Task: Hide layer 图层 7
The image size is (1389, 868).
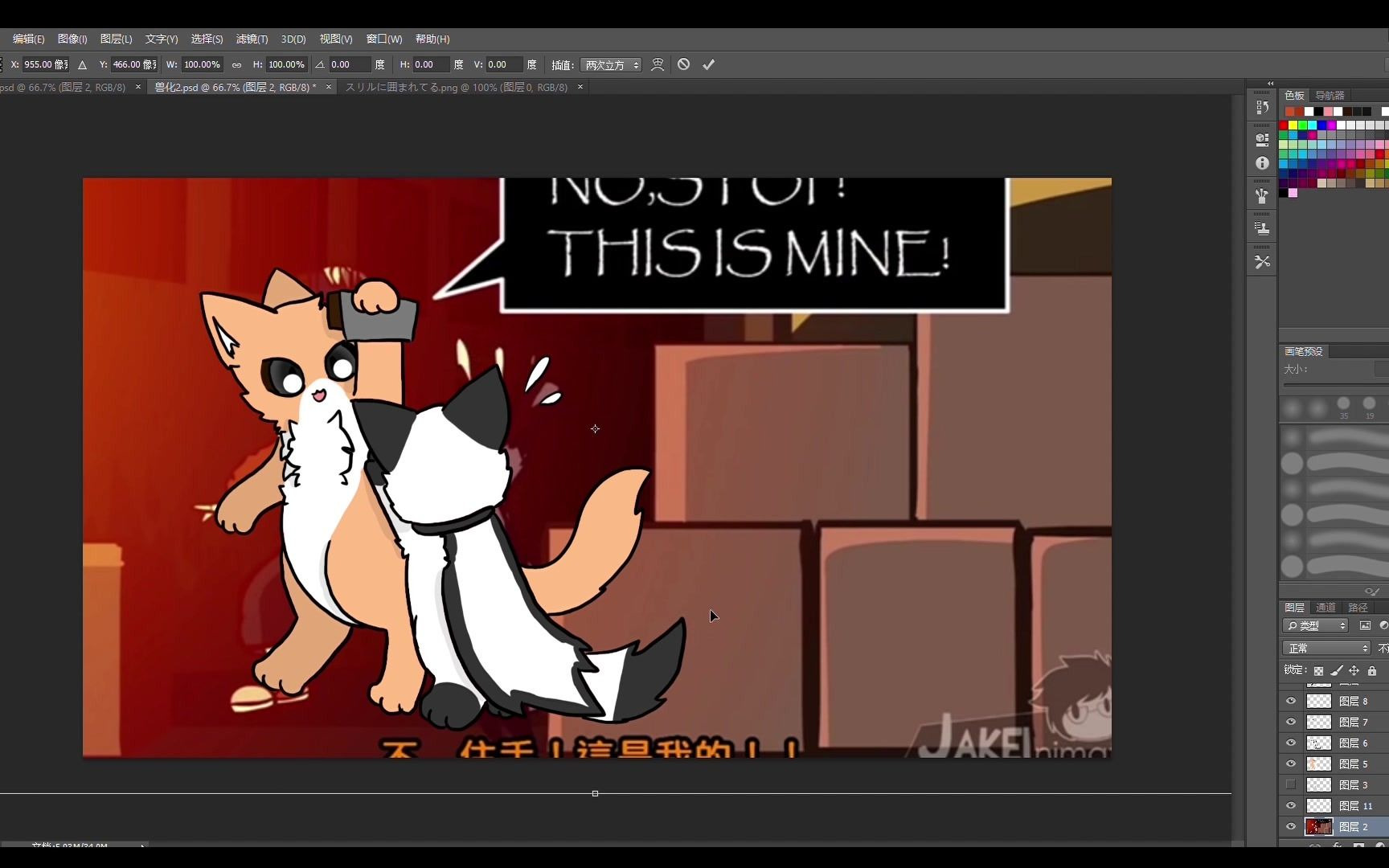Action: coord(1291,722)
